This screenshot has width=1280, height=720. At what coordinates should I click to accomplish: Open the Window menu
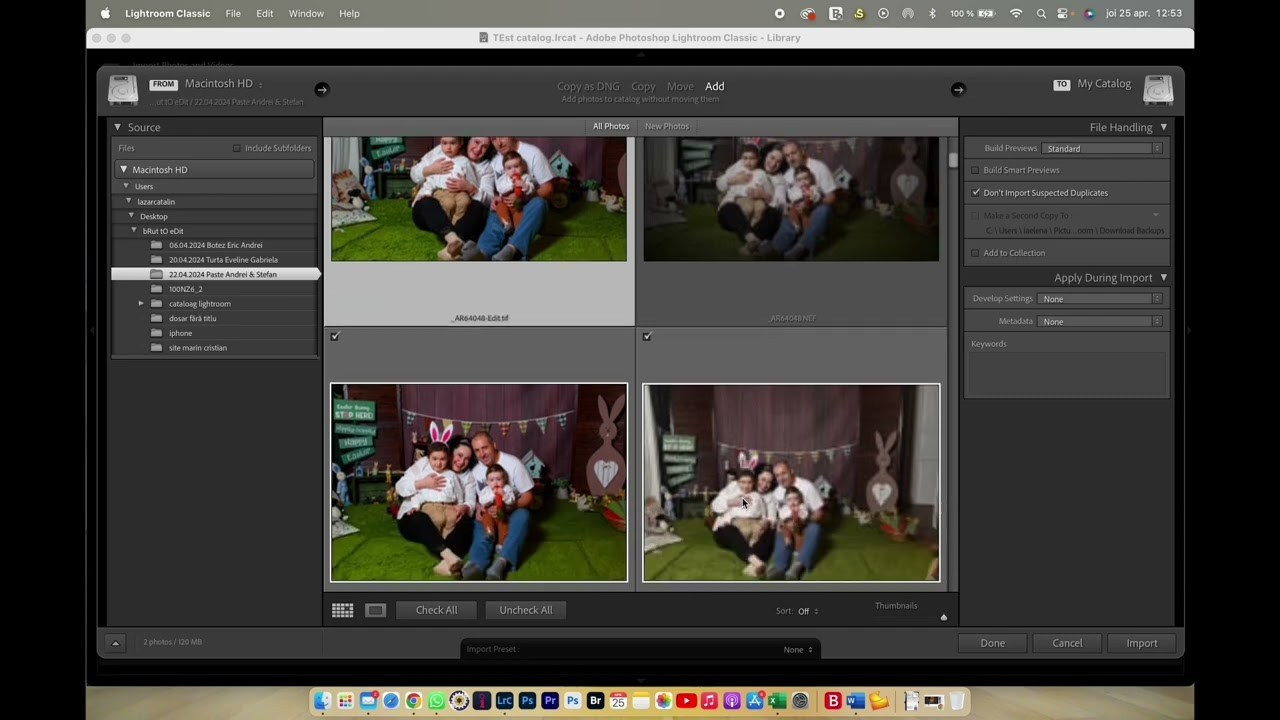coord(306,13)
